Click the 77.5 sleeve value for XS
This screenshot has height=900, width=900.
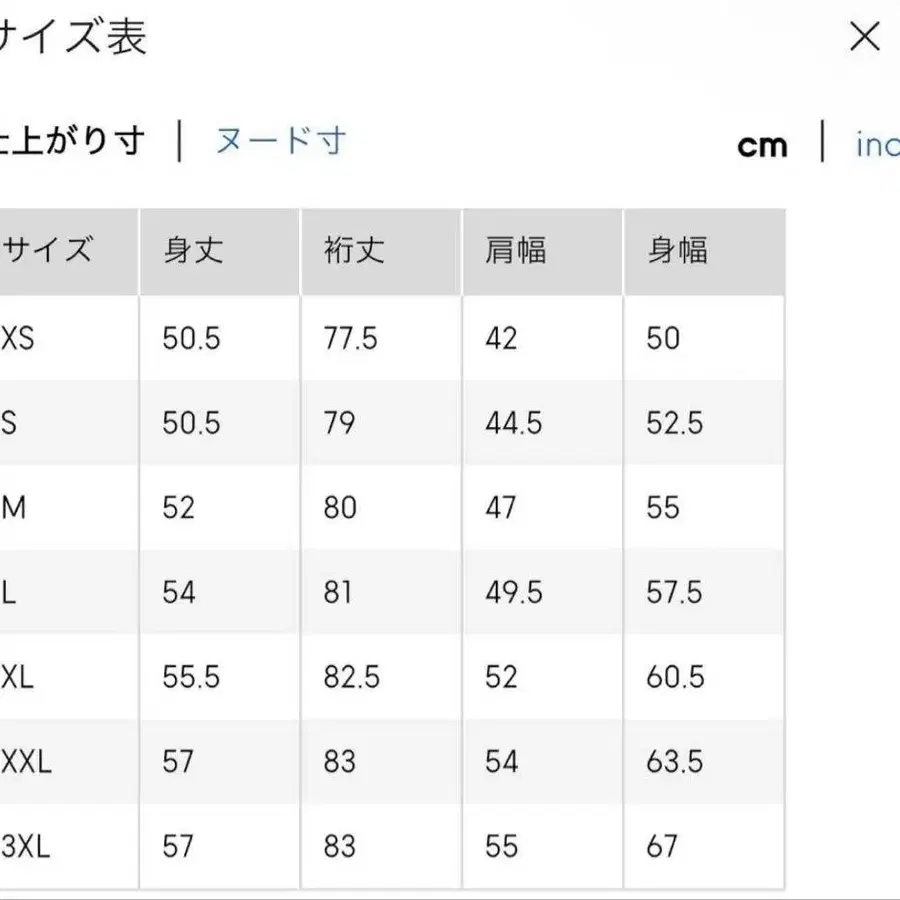pyautogui.click(x=350, y=338)
